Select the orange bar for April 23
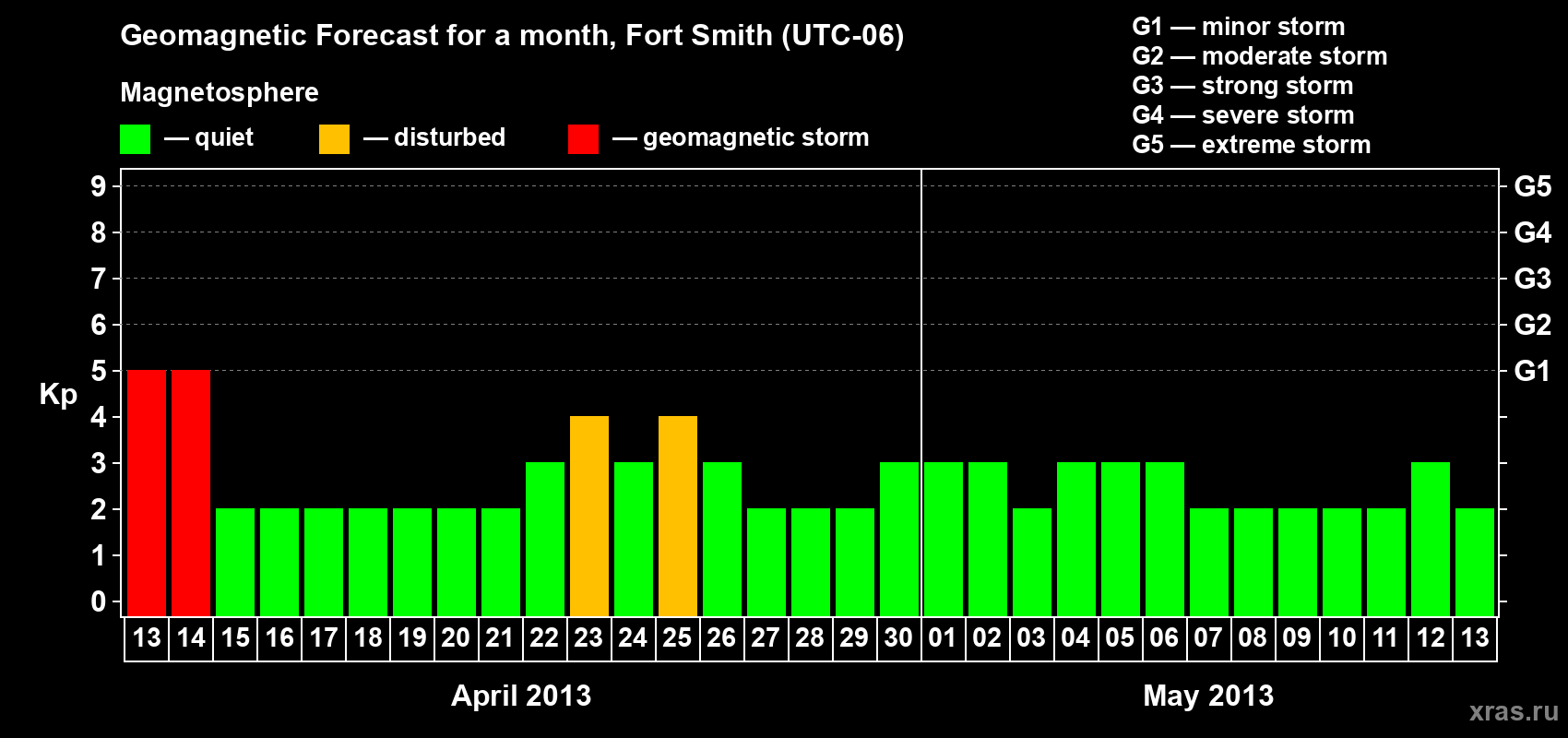 point(589,516)
